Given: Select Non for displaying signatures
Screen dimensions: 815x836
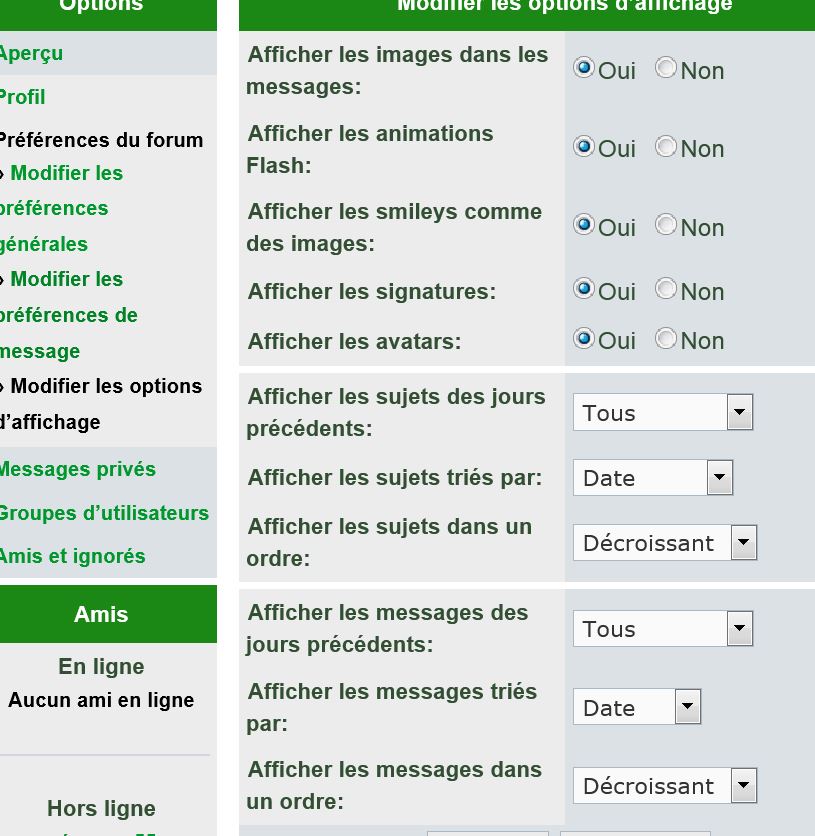Looking at the screenshot, I should (666, 289).
